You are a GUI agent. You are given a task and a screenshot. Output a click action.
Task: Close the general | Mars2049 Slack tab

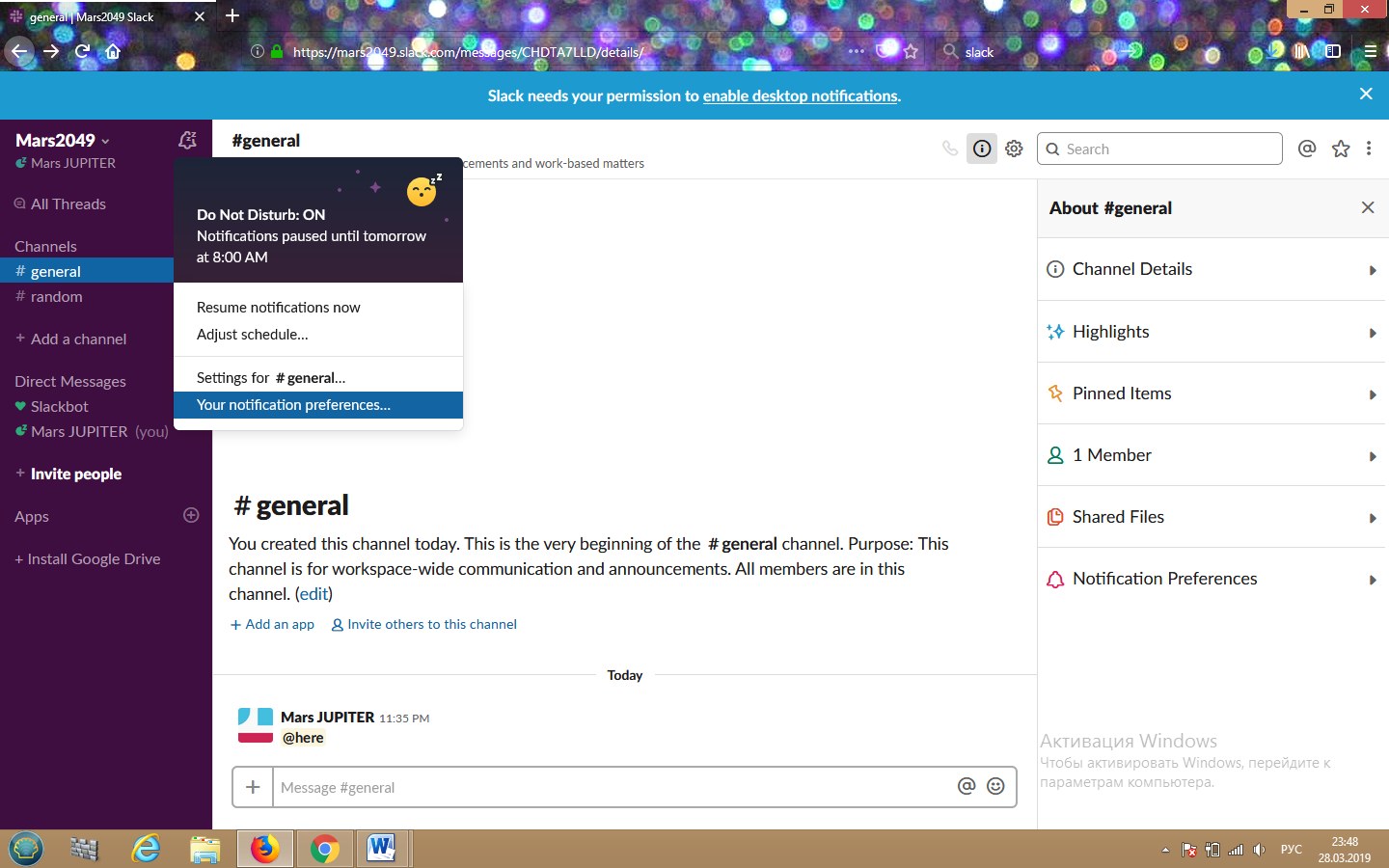[200, 16]
